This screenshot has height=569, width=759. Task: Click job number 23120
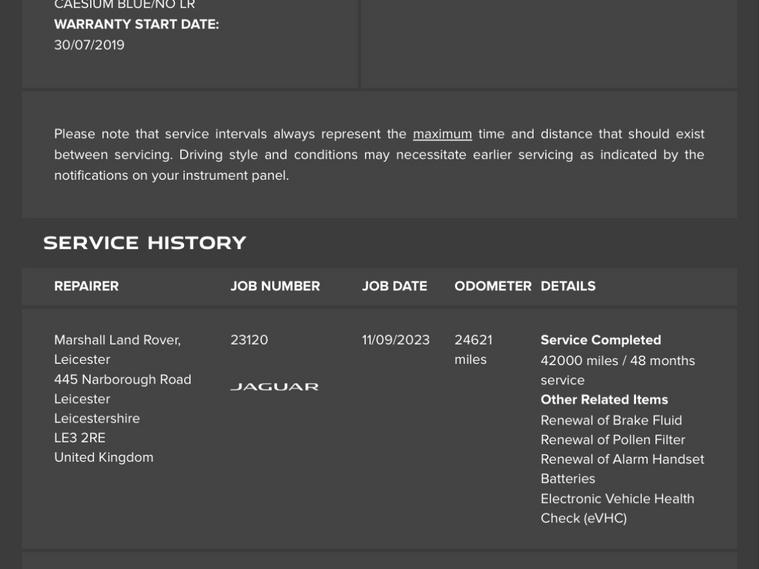pyautogui.click(x=249, y=340)
